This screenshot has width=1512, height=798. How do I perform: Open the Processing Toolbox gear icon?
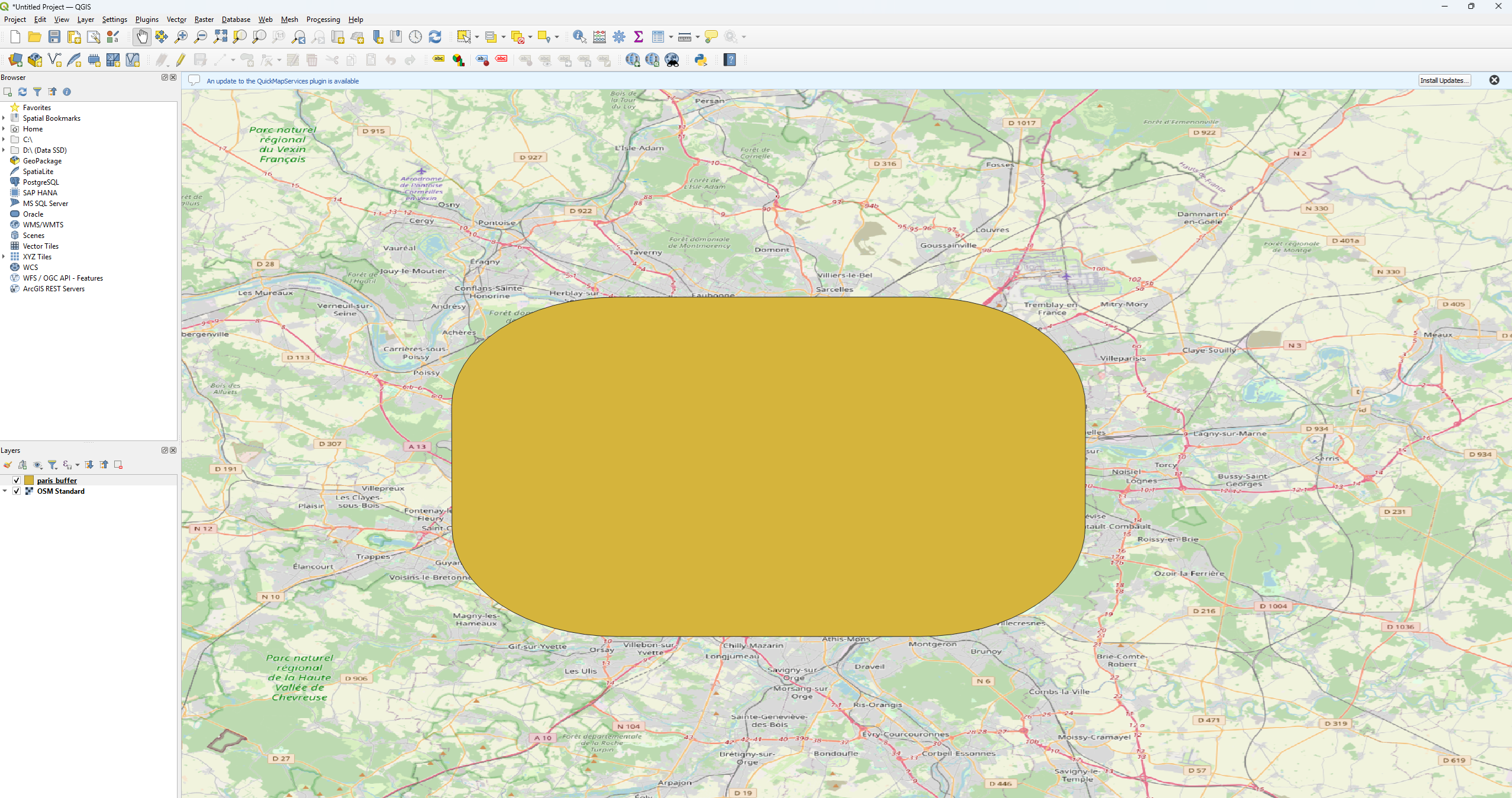[619, 37]
